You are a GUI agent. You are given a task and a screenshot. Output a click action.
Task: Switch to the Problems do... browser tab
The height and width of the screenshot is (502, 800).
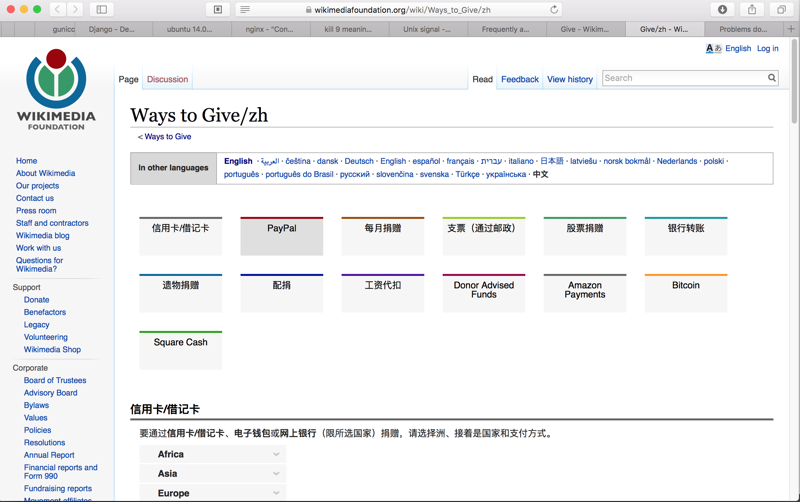(743, 29)
